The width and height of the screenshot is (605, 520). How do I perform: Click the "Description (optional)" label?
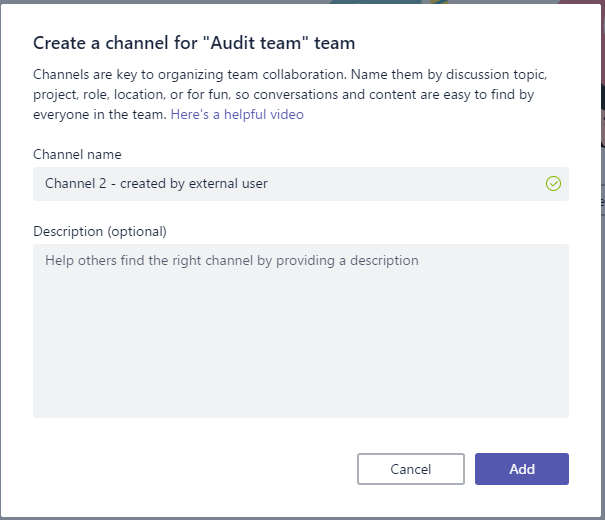pos(100,231)
